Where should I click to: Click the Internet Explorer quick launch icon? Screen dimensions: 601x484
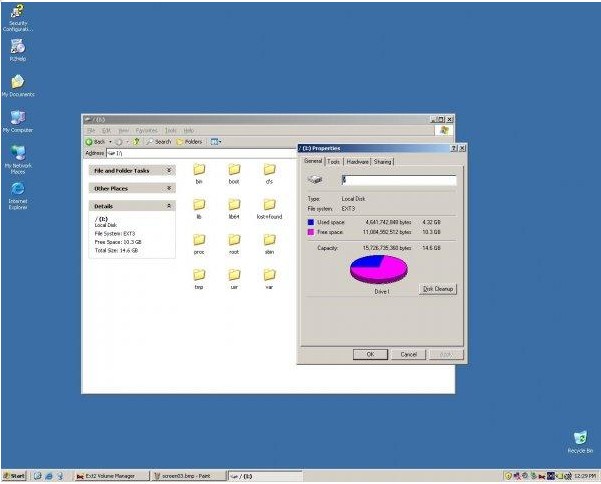point(49,476)
